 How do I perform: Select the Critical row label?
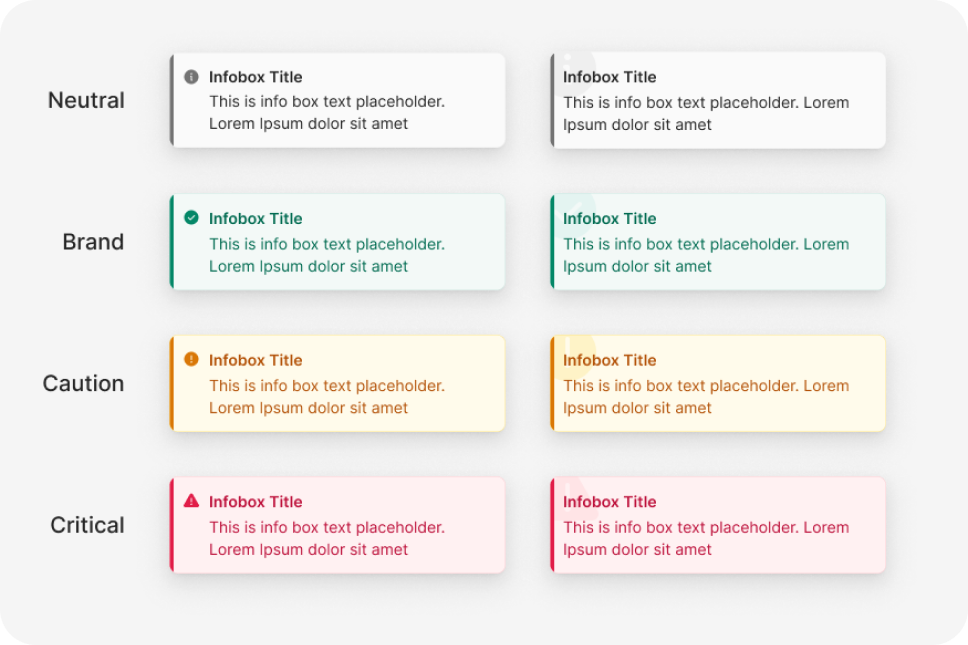coord(87,525)
